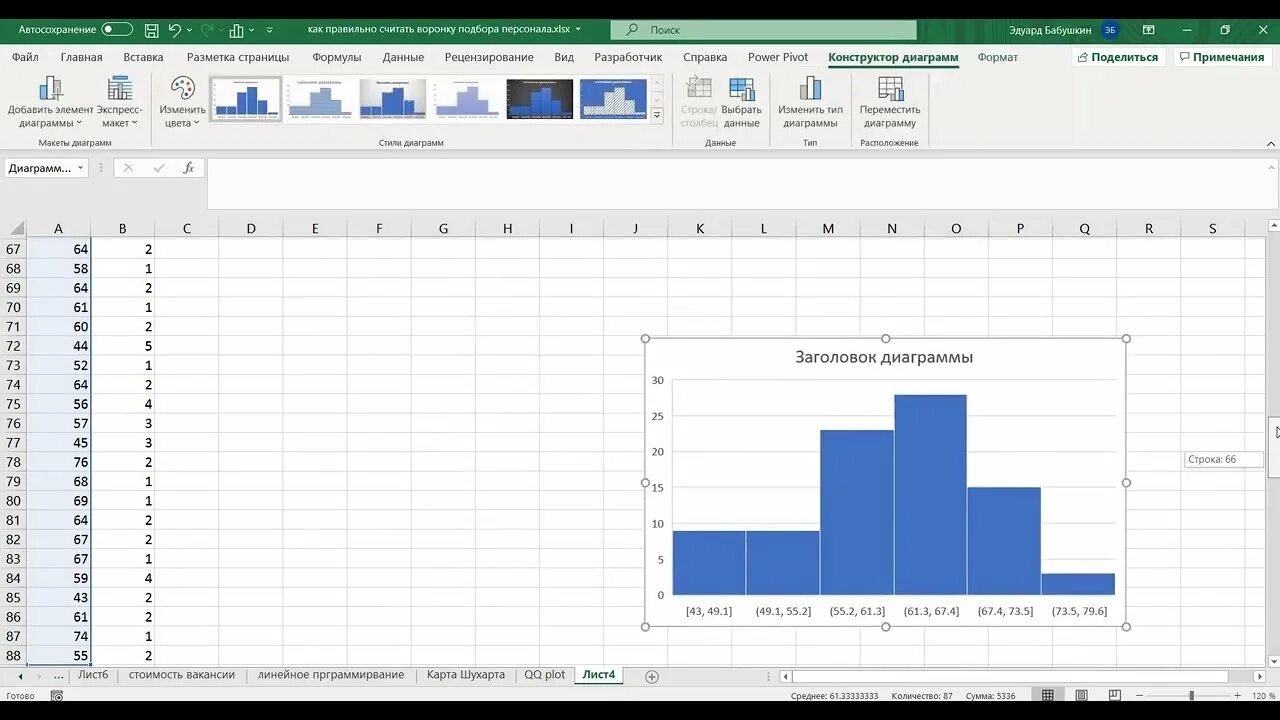Screen dimensions: 1280x720
Task: Click into the formula bar
Action: tap(740, 182)
